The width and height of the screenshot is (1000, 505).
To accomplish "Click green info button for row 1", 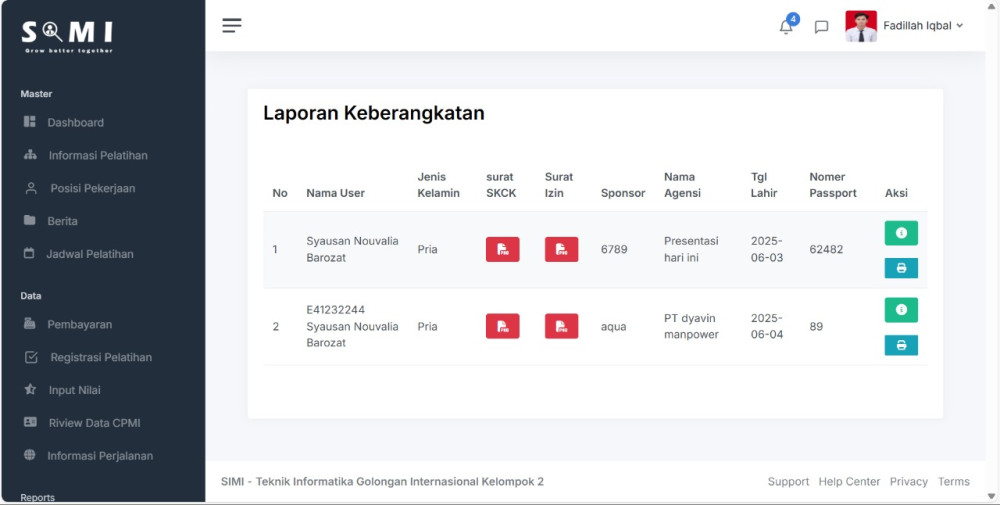I will pyautogui.click(x=900, y=233).
